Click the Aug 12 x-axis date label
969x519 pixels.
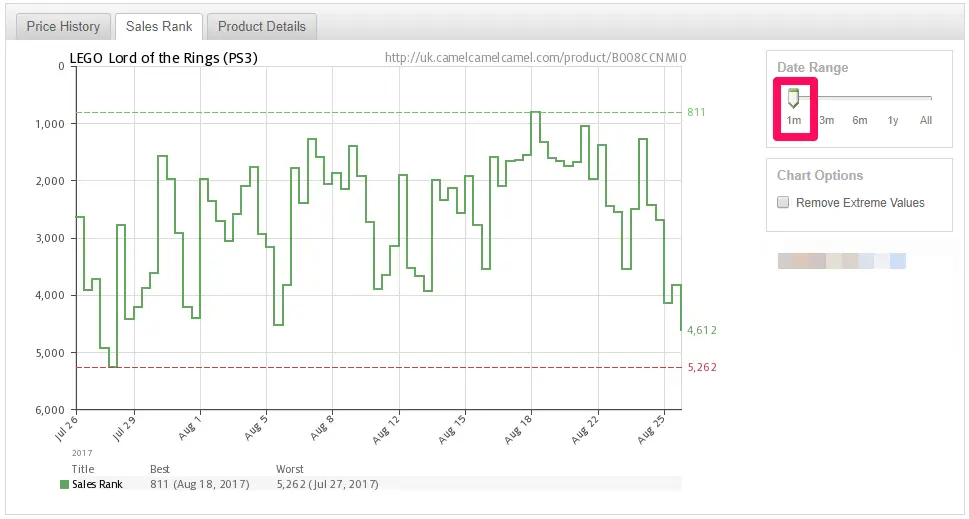386,428
